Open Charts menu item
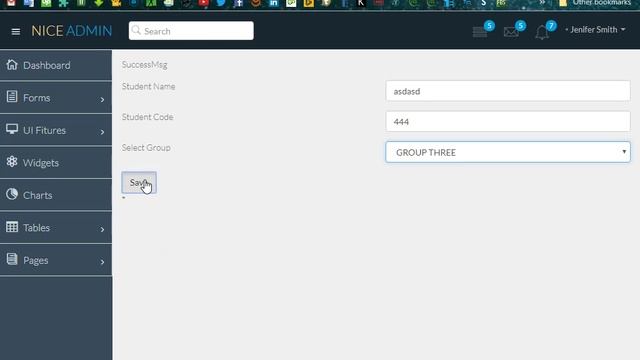Screen dimensions: 640x360 (56, 195)
